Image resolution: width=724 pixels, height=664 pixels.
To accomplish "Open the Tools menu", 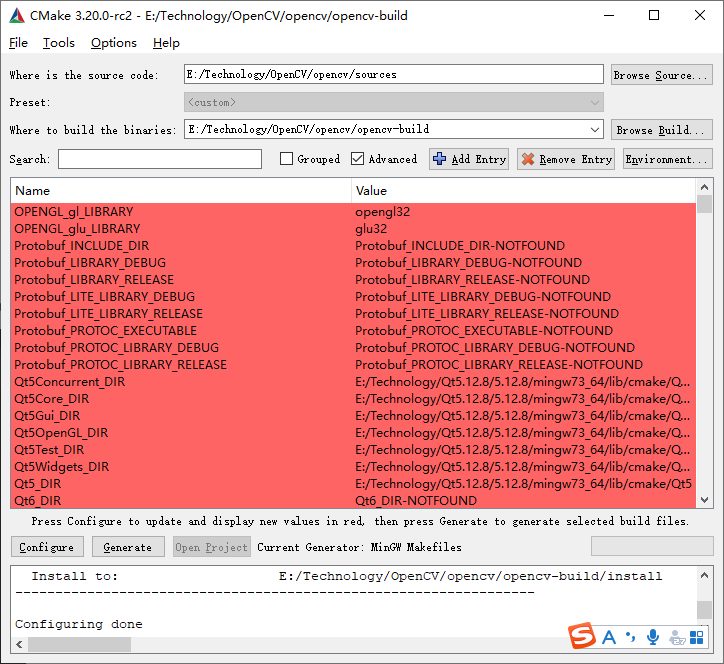I will [59, 43].
